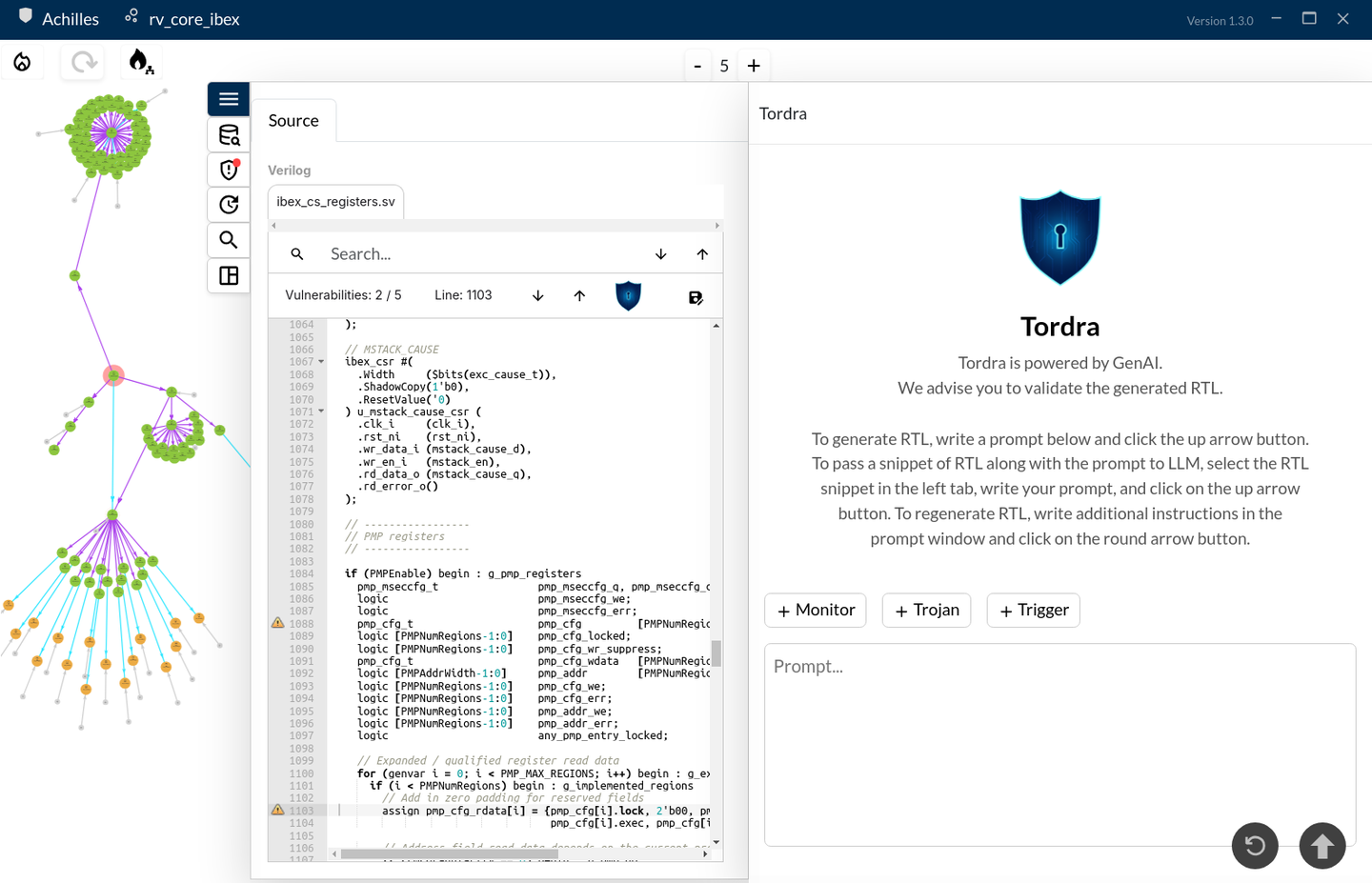This screenshot has height=883, width=1372.
Task: Click the Vulnerabilities: 2 / 5 counter text
Action: point(343,295)
